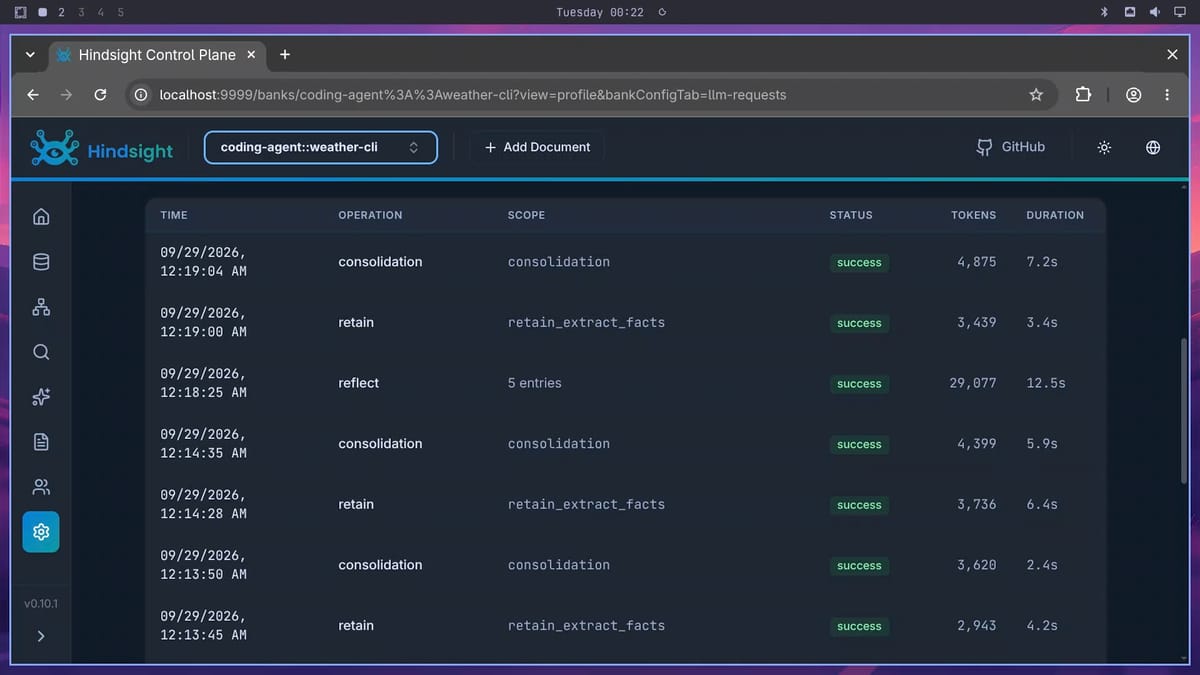Open a new browser tab

[x=285, y=55]
